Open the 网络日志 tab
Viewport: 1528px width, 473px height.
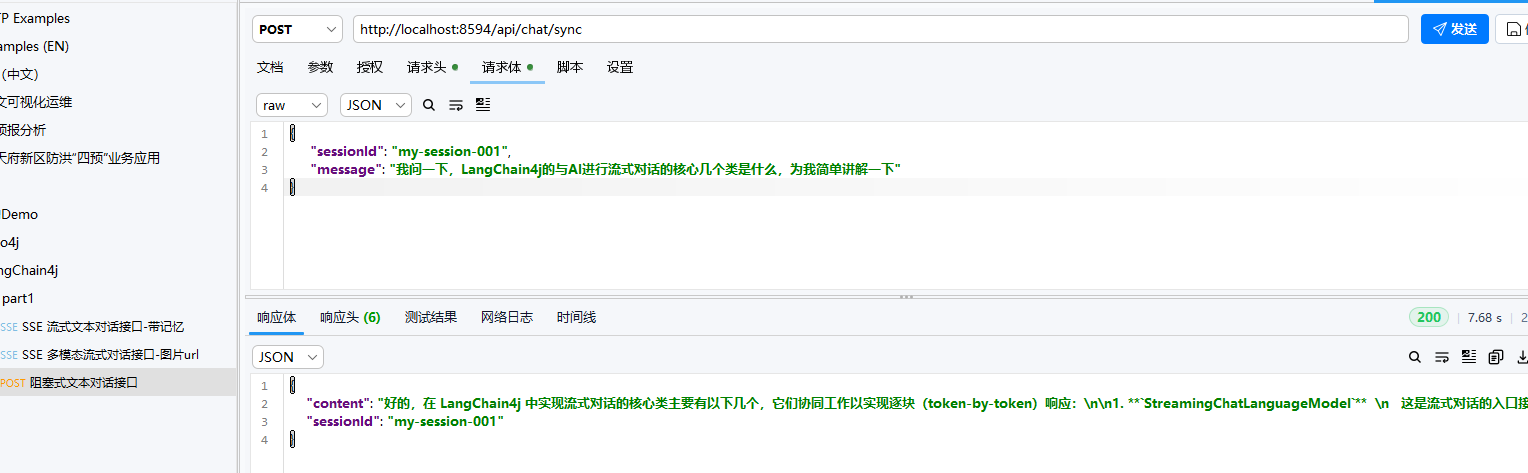tap(507, 317)
